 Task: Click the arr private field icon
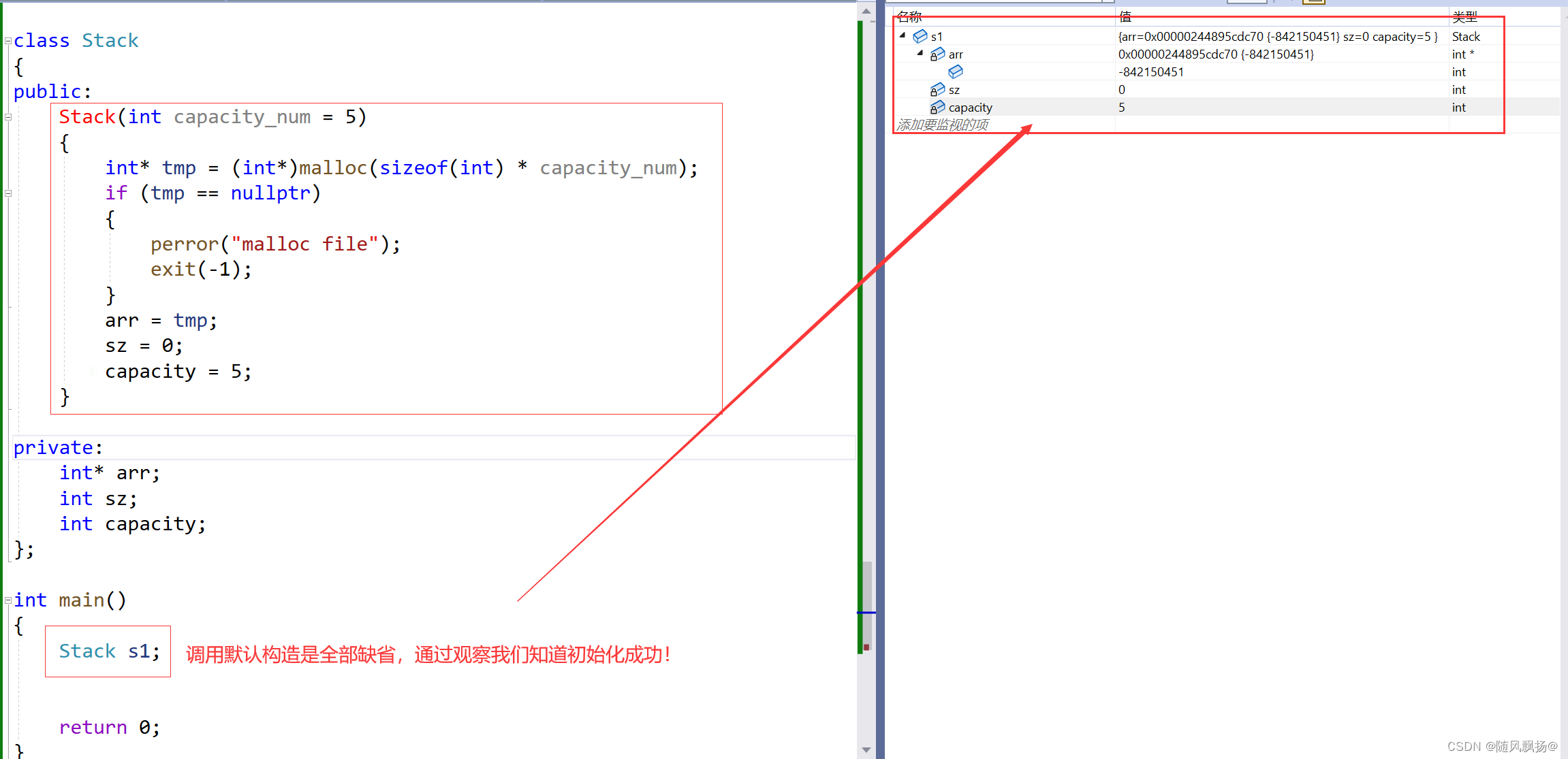tap(937, 54)
